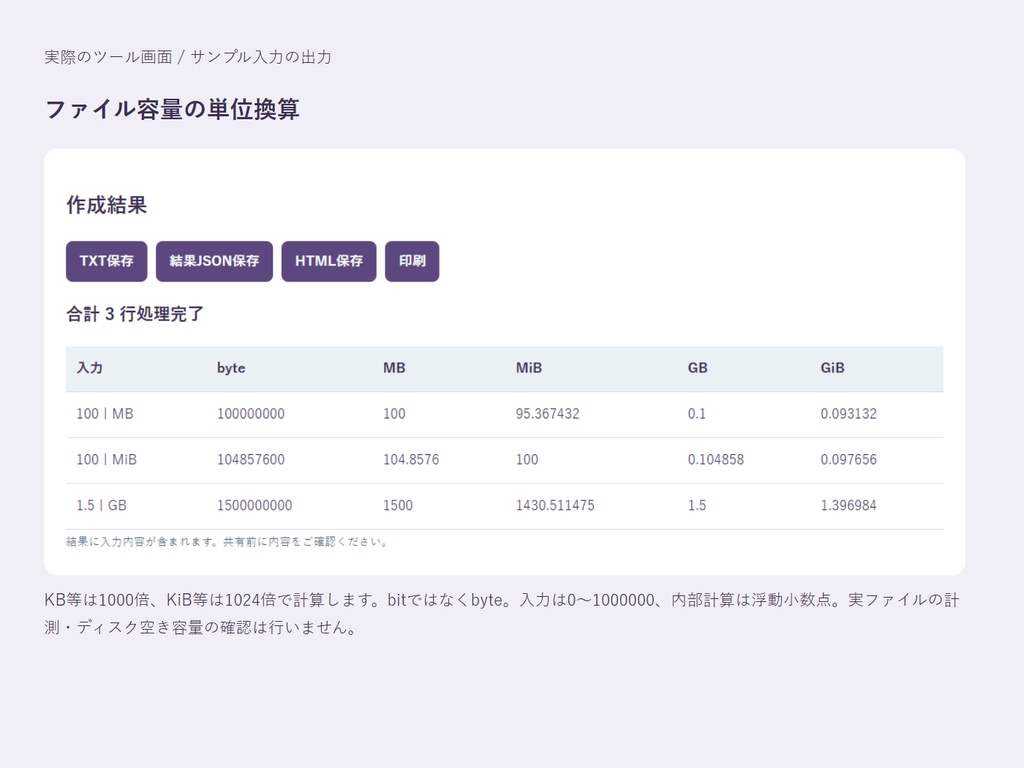Screen dimensions: 1024x768
Task: Select the byte value 100000000
Action: (251, 413)
